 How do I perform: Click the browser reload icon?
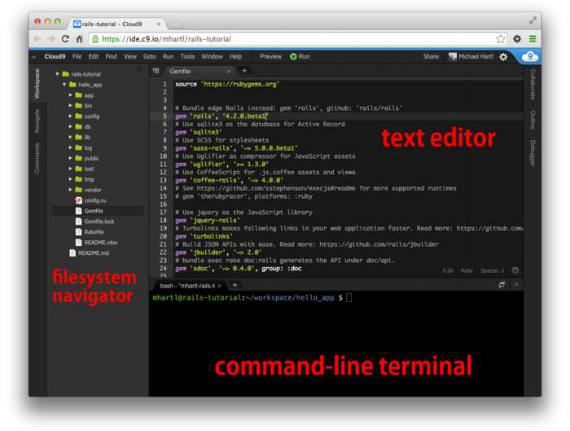[x=65, y=39]
